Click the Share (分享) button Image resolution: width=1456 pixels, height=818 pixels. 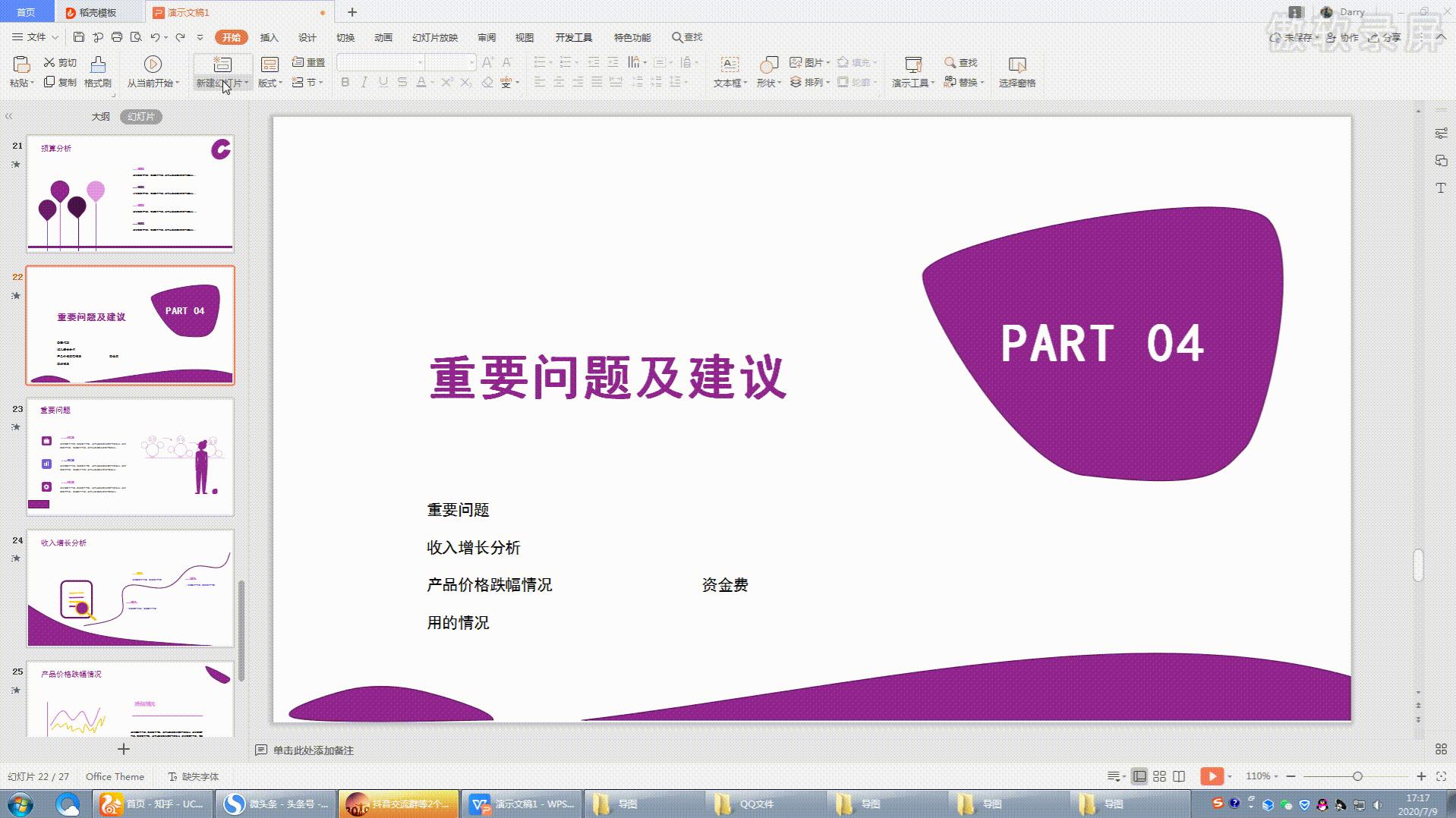pos(1385,37)
